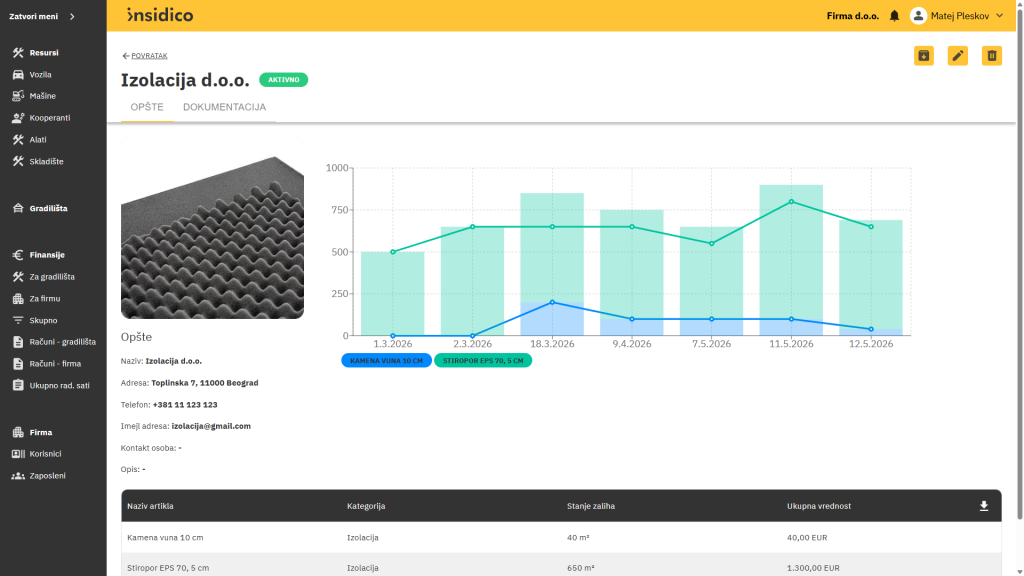Open the Resursi sidebar section
This screenshot has height=576, width=1024.
pyautogui.click(x=44, y=53)
